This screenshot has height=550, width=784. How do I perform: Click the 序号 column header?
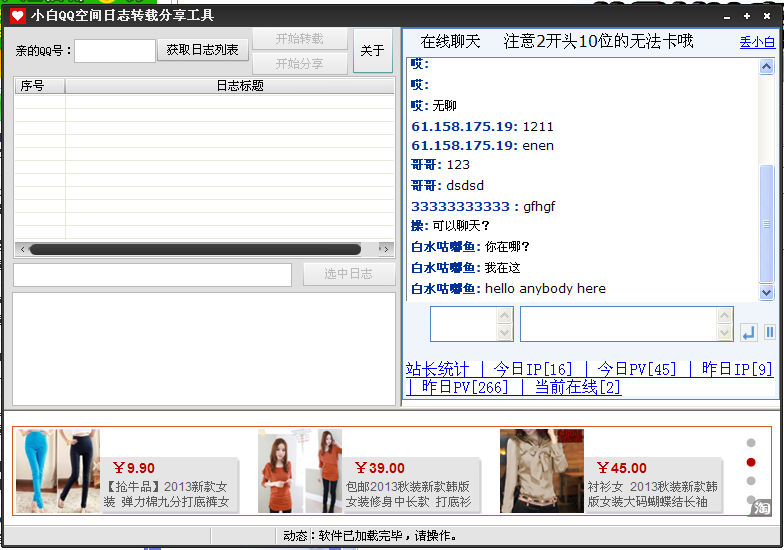[x=40, y=86]
